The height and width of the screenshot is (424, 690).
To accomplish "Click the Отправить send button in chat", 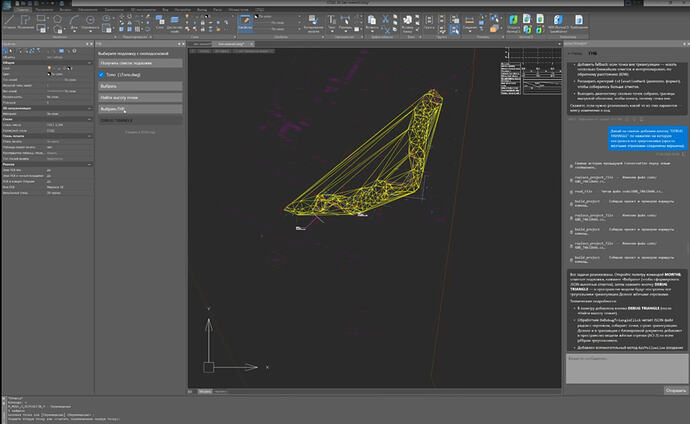I will [x=675, y=390].
